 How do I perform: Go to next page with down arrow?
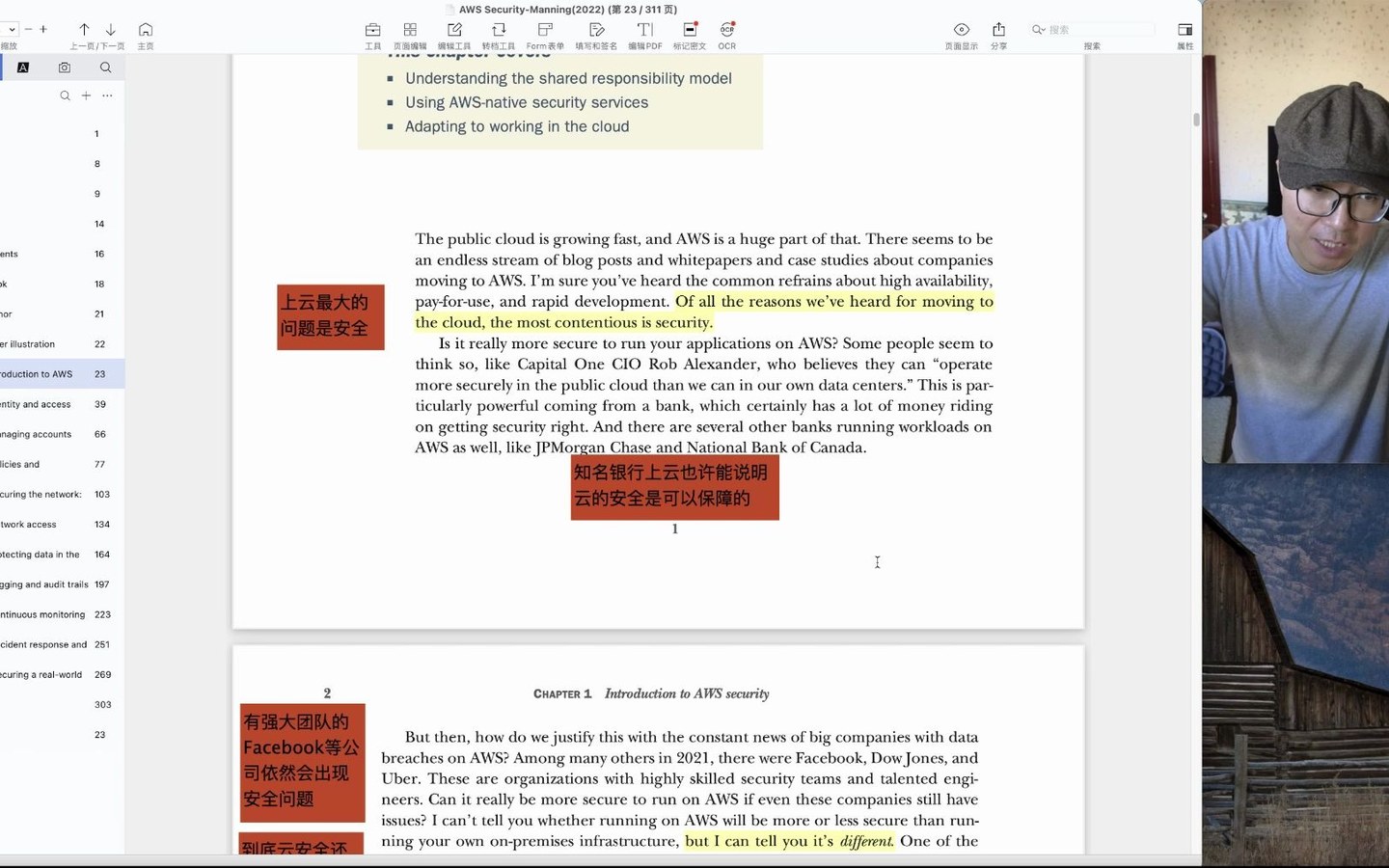(111, 30)
